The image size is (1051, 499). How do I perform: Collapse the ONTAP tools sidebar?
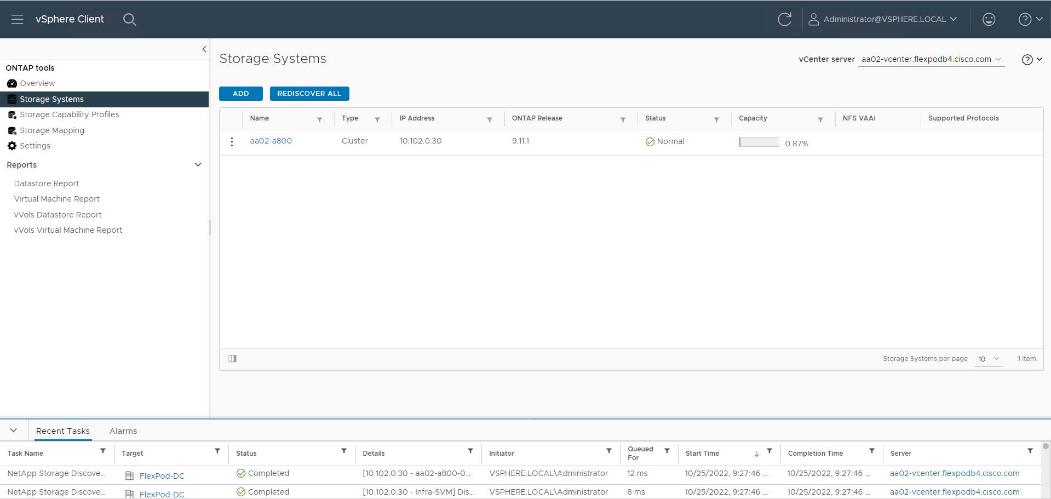(204, 49)
